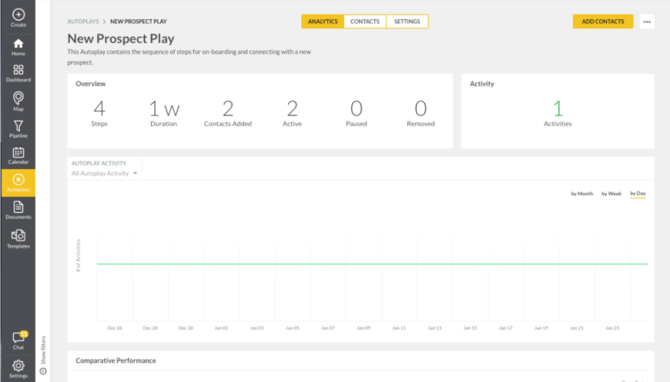This screenshot has height=382, width=670.
Task: Click the green activity line in chart
Action: coord(372,264)
